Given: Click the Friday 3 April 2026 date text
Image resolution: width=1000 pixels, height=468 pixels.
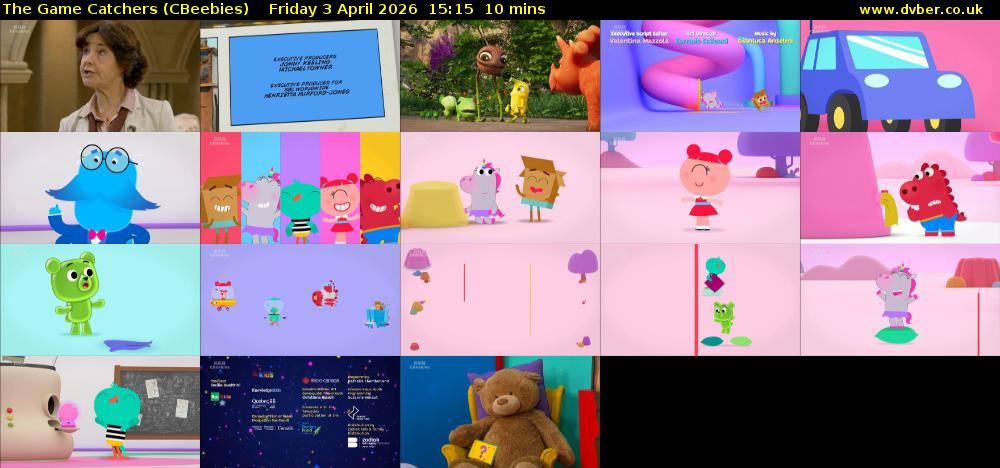Looking at the screenshot, I should 343,10.
